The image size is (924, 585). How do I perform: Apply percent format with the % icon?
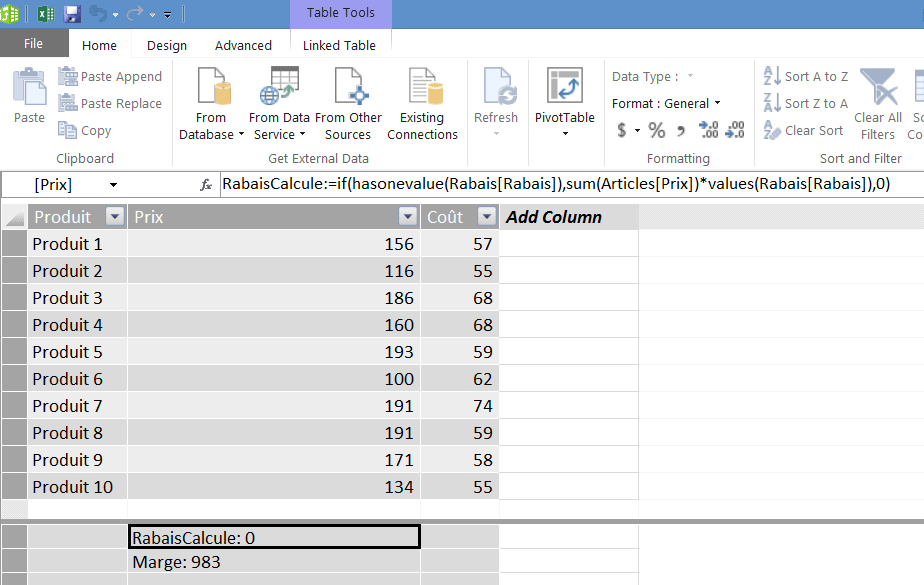[657, 130]
